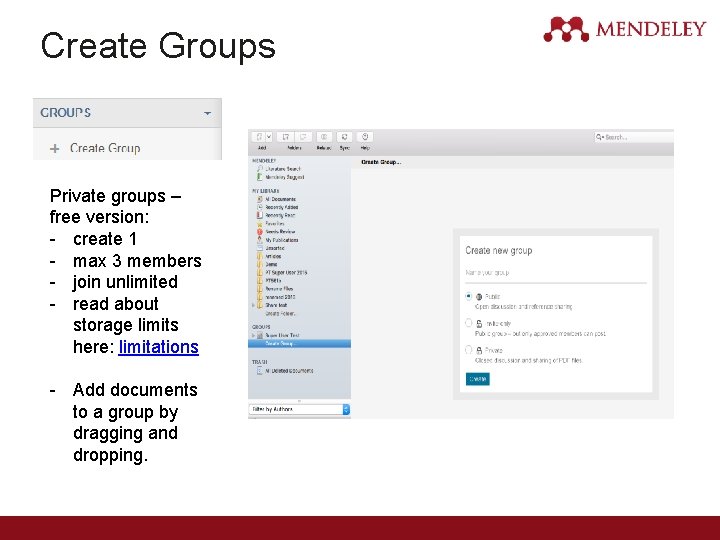
Task: Select the Super User Test group
Action: point(282,335)
